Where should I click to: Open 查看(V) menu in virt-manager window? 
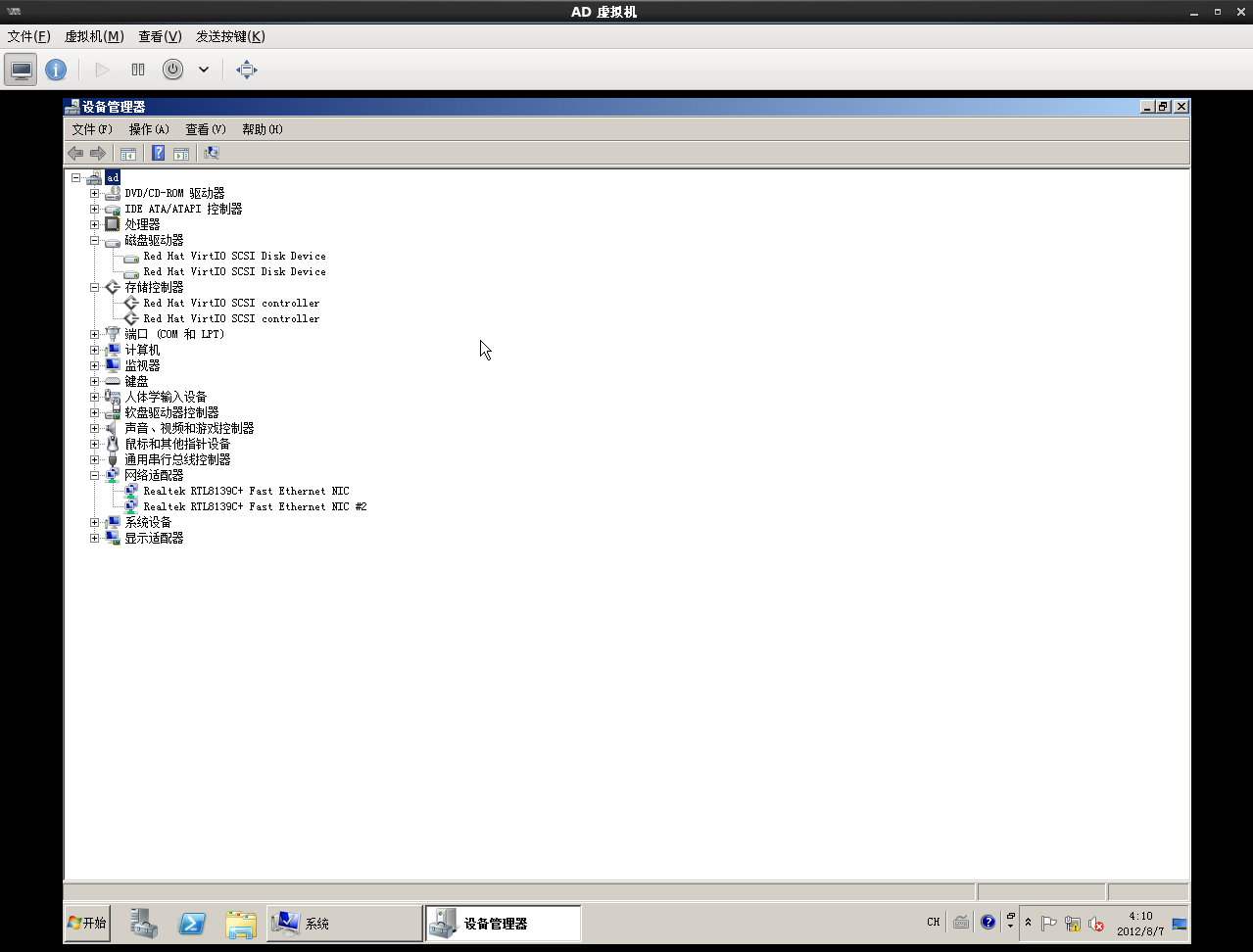pos(160,36)
